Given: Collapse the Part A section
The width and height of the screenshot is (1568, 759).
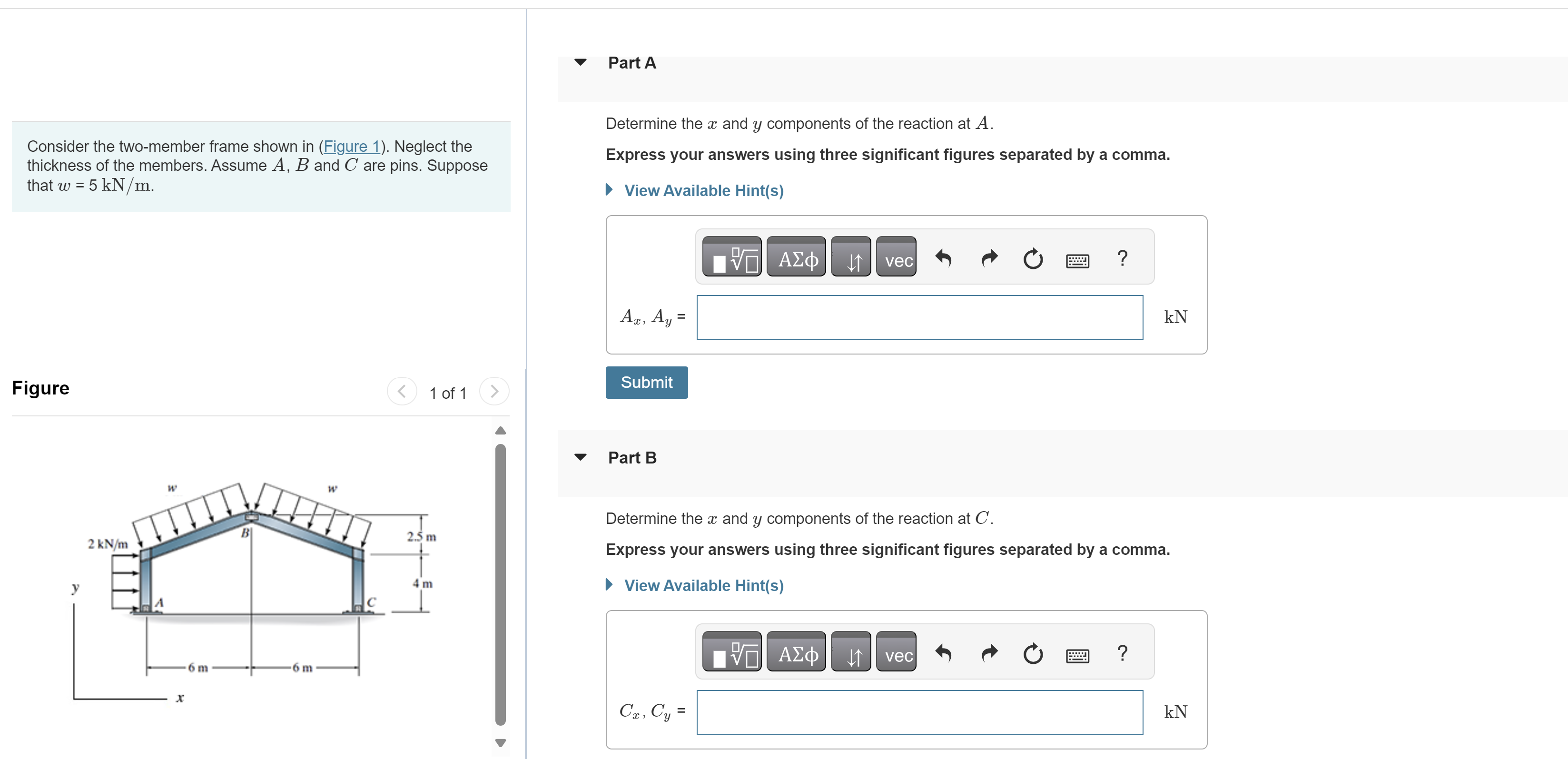Looking at the screenshot, I should tap(581, 62).
